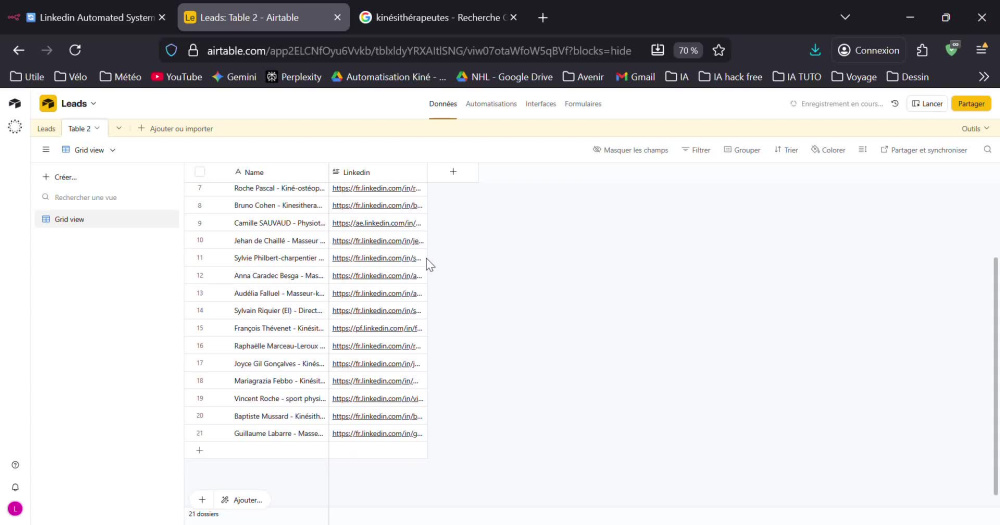The width and height of the screenshot is (1000, 525).
Task: Expand the tables list chevron
Action: coord(119,128)
